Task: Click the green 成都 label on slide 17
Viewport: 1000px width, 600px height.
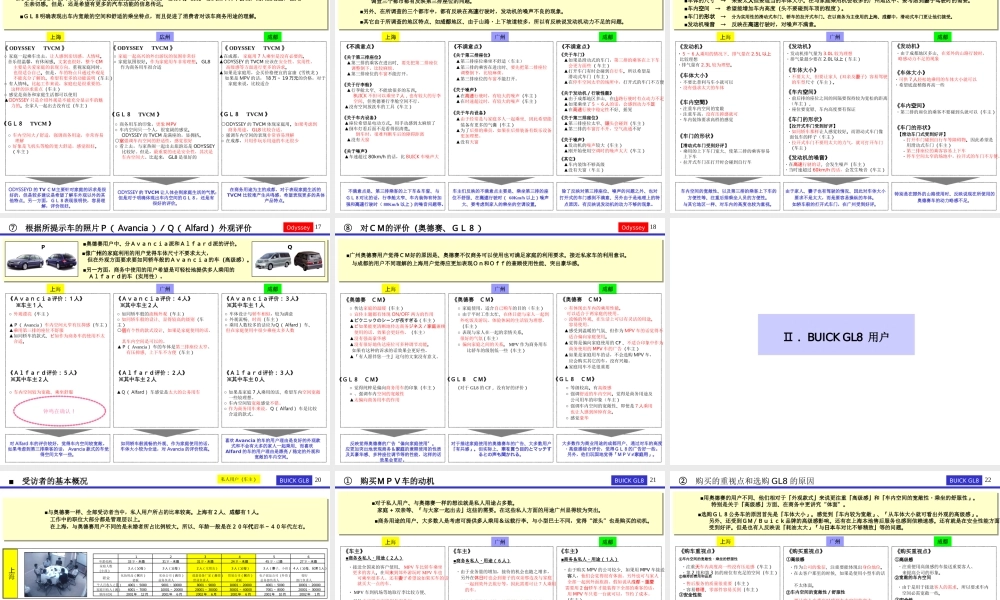Action: [x=273, y=289]
